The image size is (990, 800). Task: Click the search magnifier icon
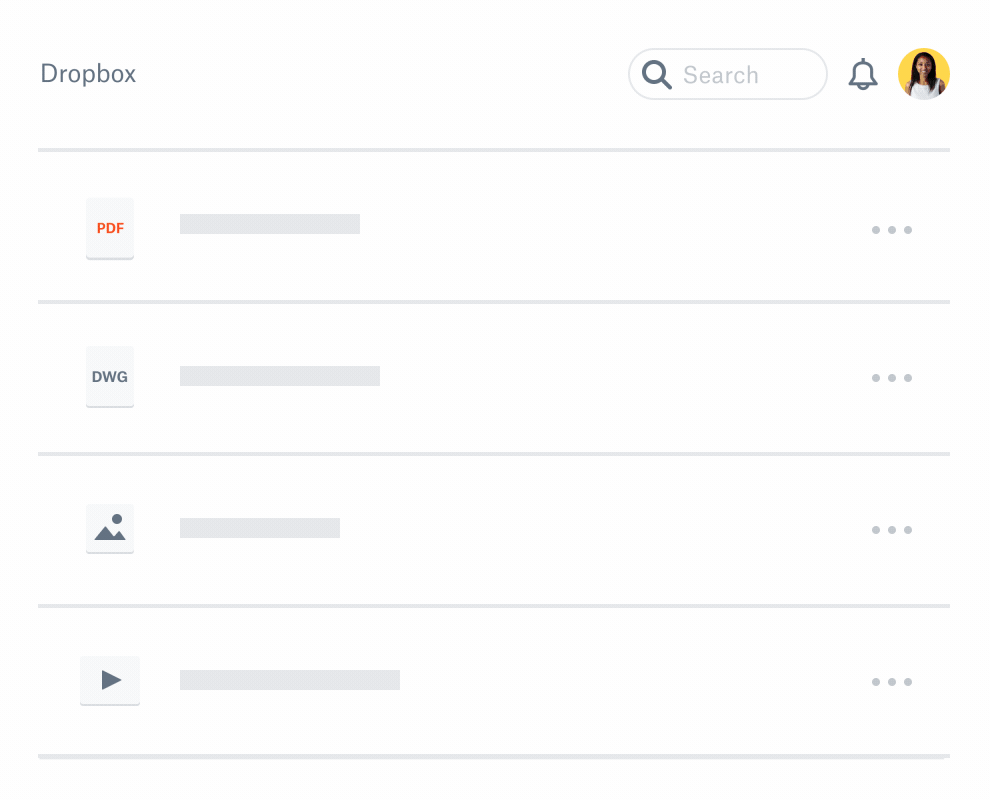pos(657,74)
